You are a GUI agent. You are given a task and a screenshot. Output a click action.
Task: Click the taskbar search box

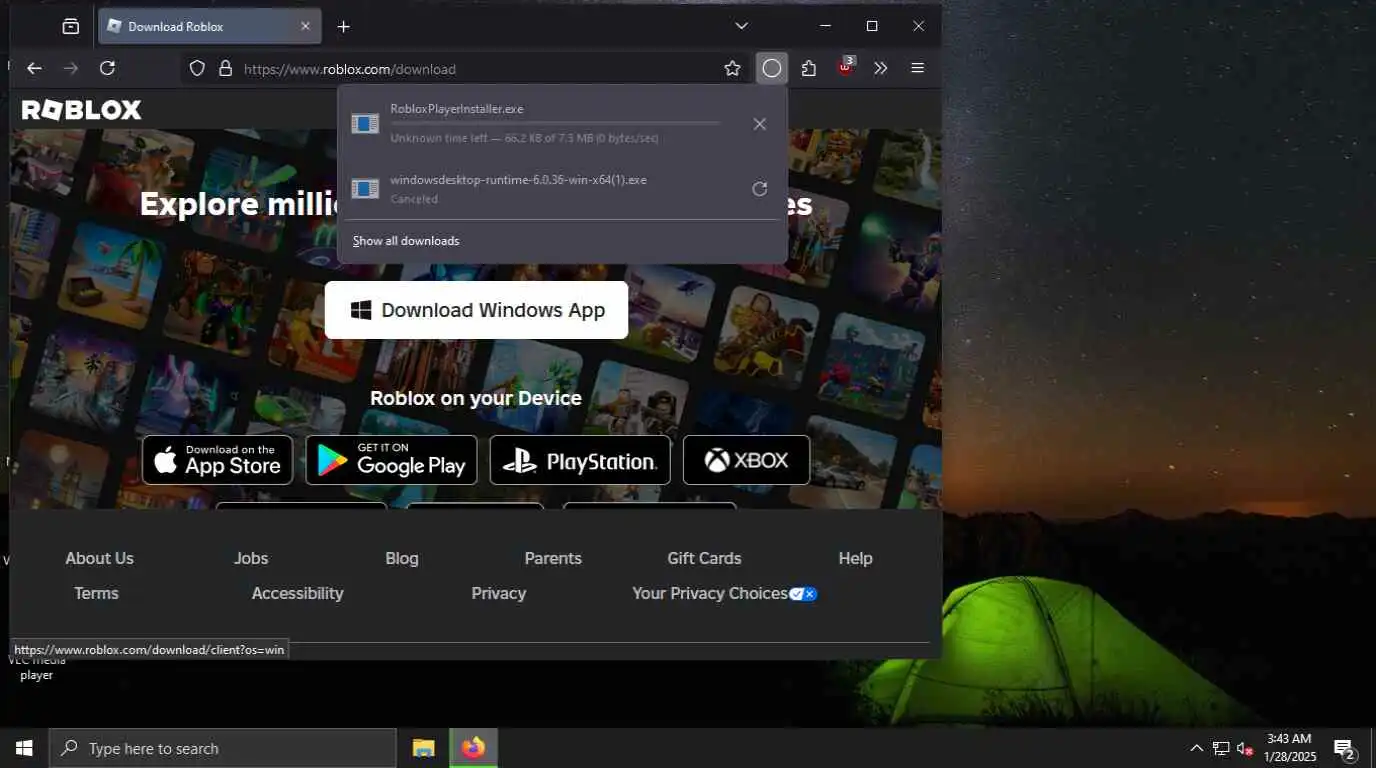point(223,748)
